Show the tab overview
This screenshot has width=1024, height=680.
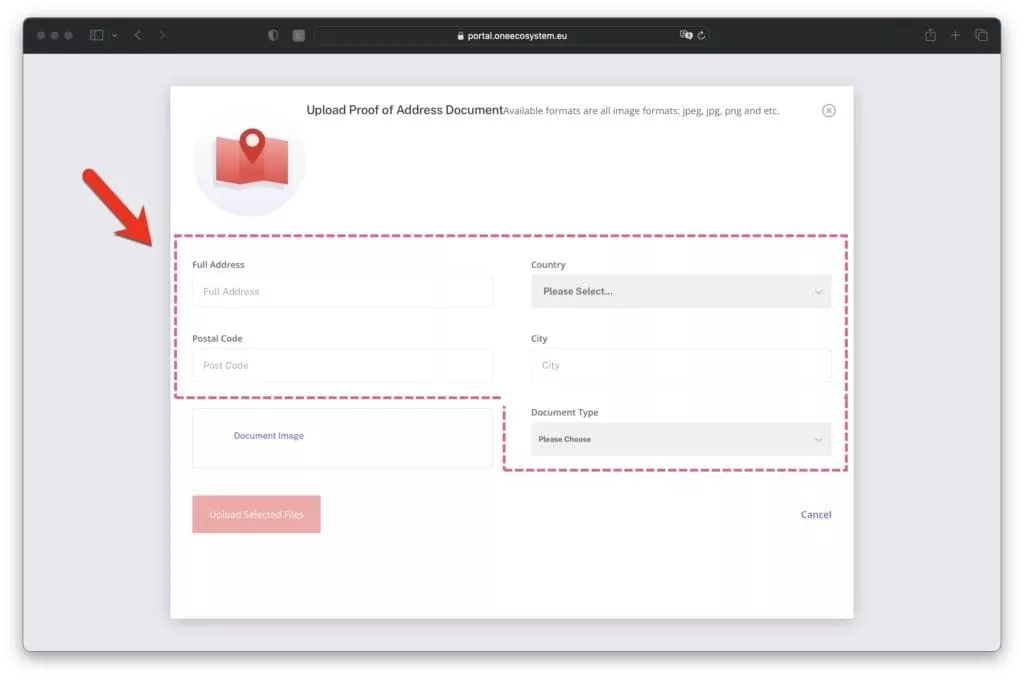pyautogui.click(x=981, y=35)
